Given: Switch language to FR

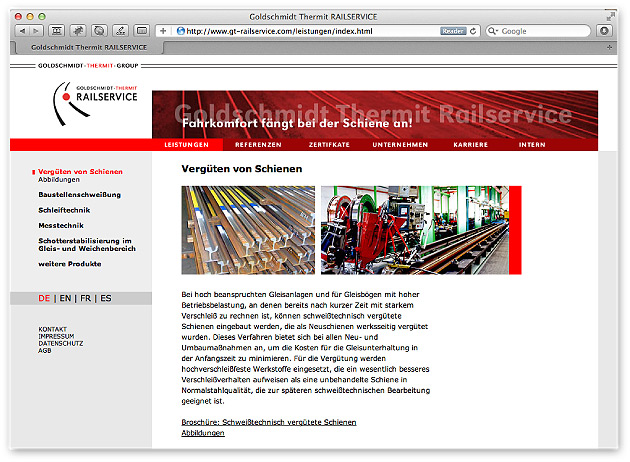Looking at the screenshot, I should (86, 298).
